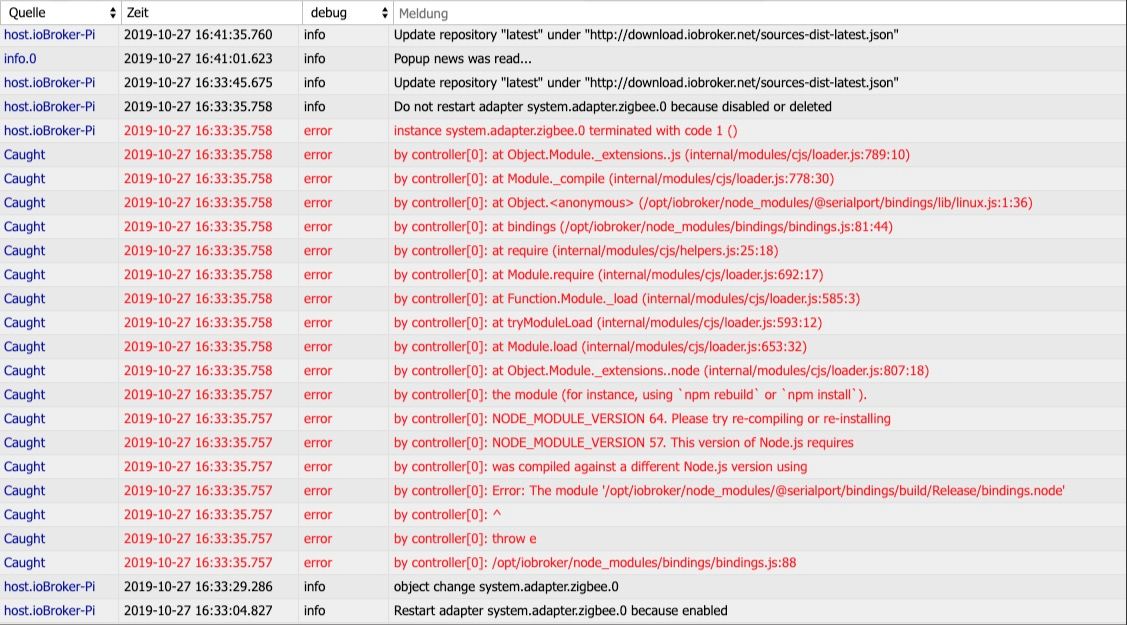Select Caught source in the "throw e" row
The width and height of the screenshot is (1127, 625).
(24, 539)
